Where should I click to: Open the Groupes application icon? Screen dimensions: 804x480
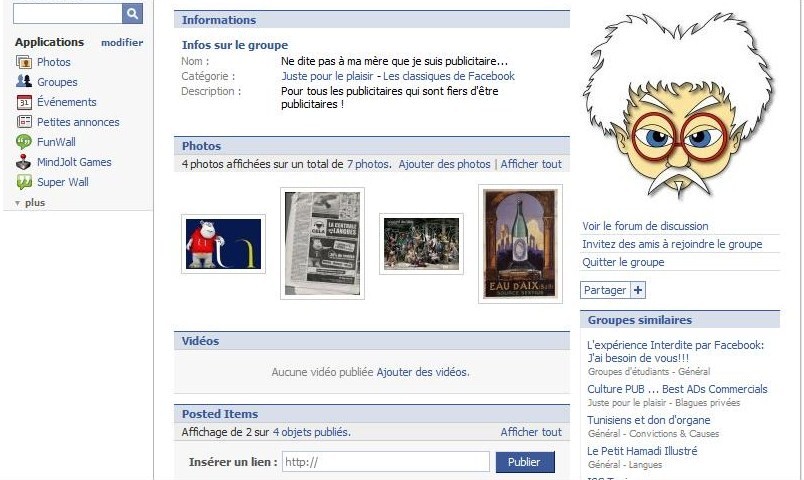(24, 82)
